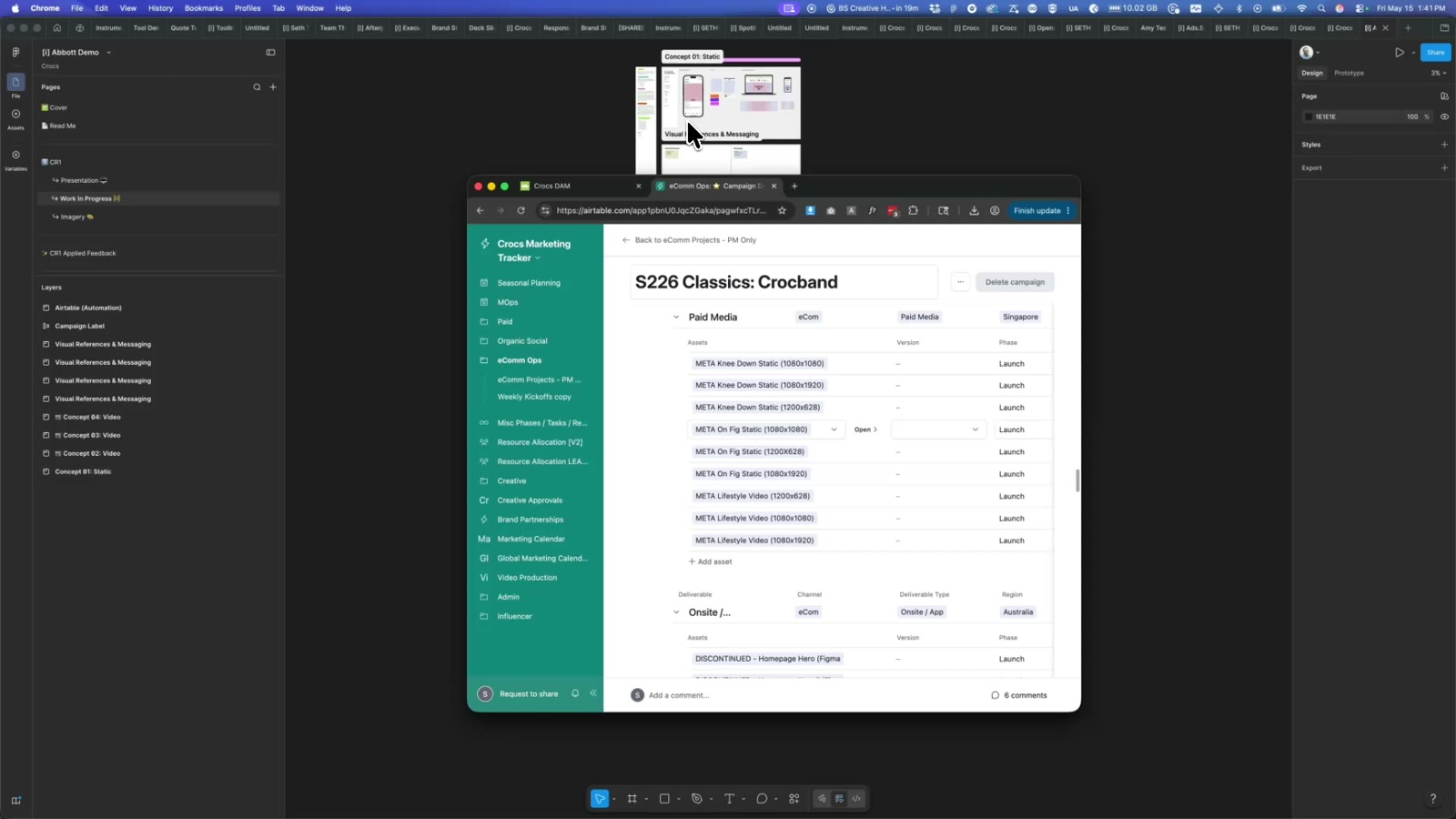Click Delete campaign button
The width and height of the screenshot is (1456, 819).
coord(1015,282)
